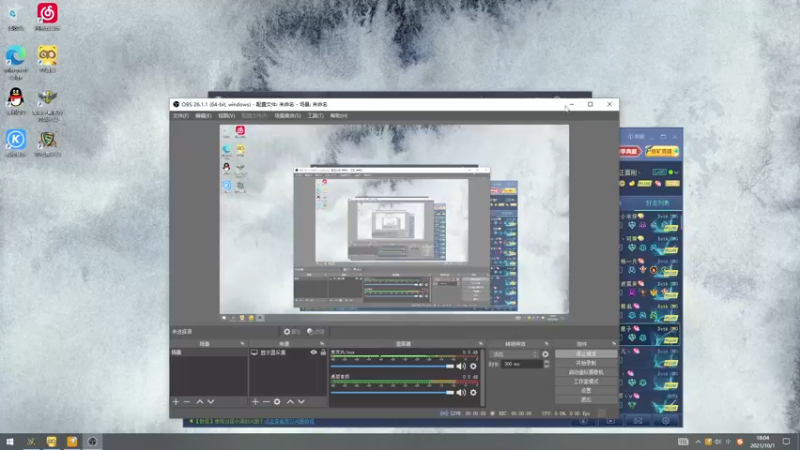Open the 文件(F) menu

point(181,116)
